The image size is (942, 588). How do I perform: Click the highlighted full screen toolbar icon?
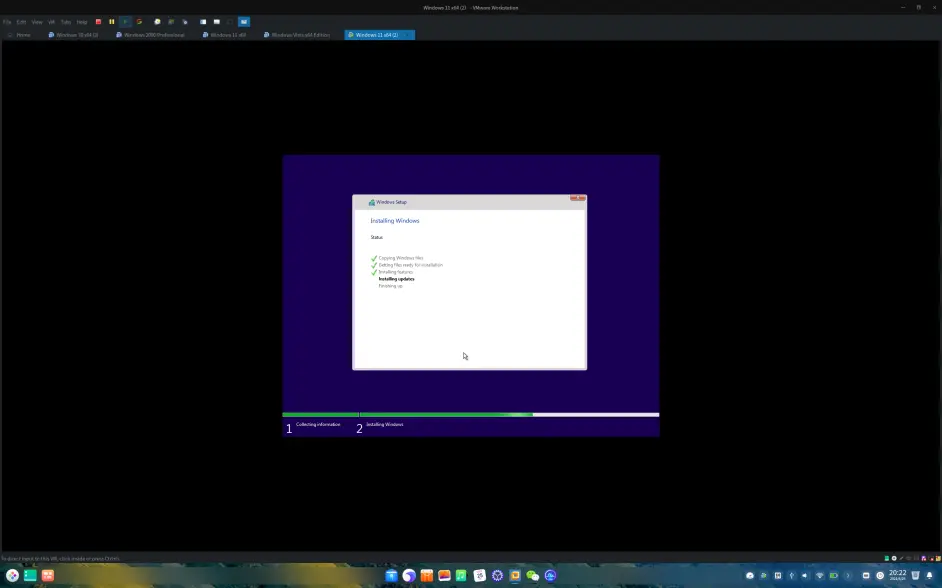[244, 22]
